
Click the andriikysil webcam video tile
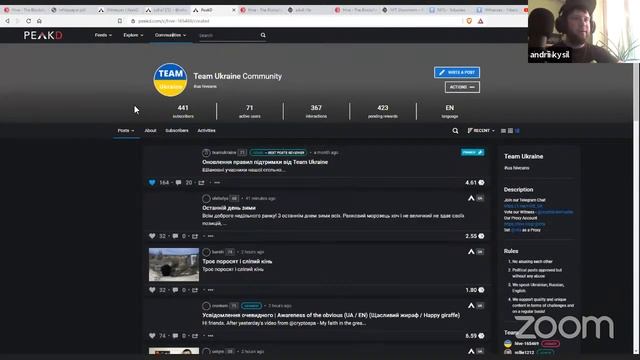pyautogui.click(x=584, y=31)
